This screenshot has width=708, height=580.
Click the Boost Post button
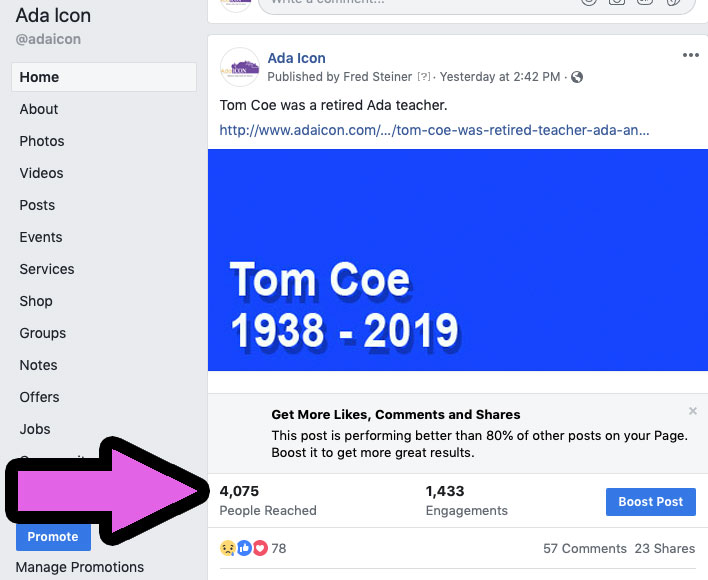coord(651,502)
